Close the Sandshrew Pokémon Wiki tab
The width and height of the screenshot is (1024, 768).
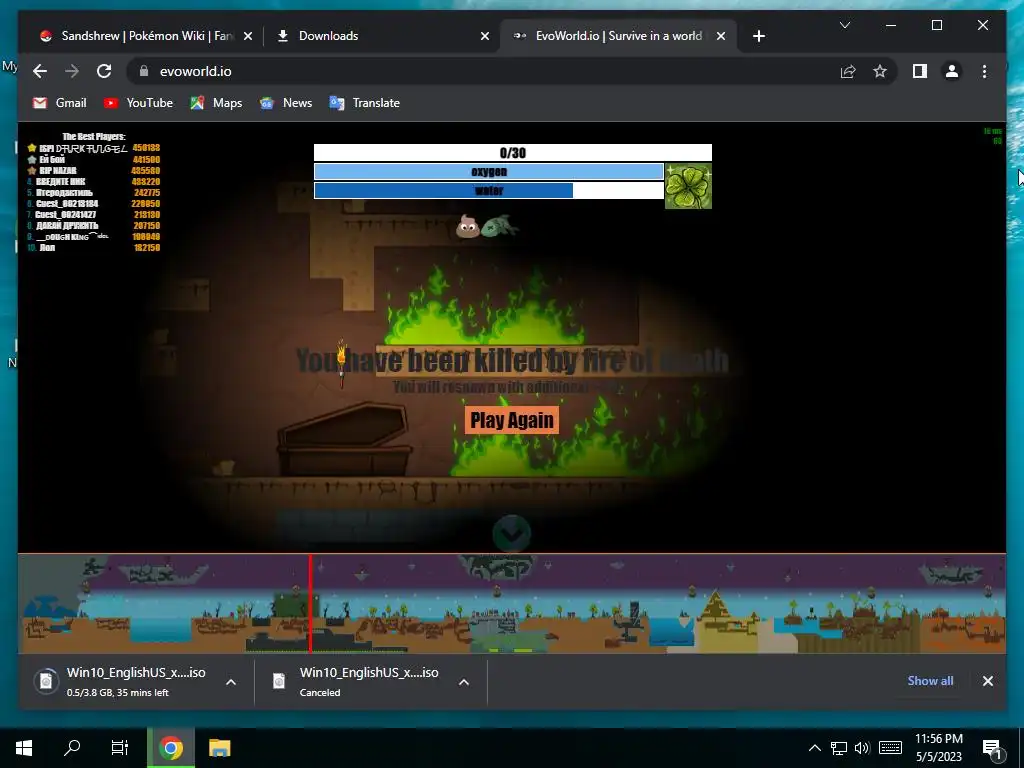tap(248, 37)
